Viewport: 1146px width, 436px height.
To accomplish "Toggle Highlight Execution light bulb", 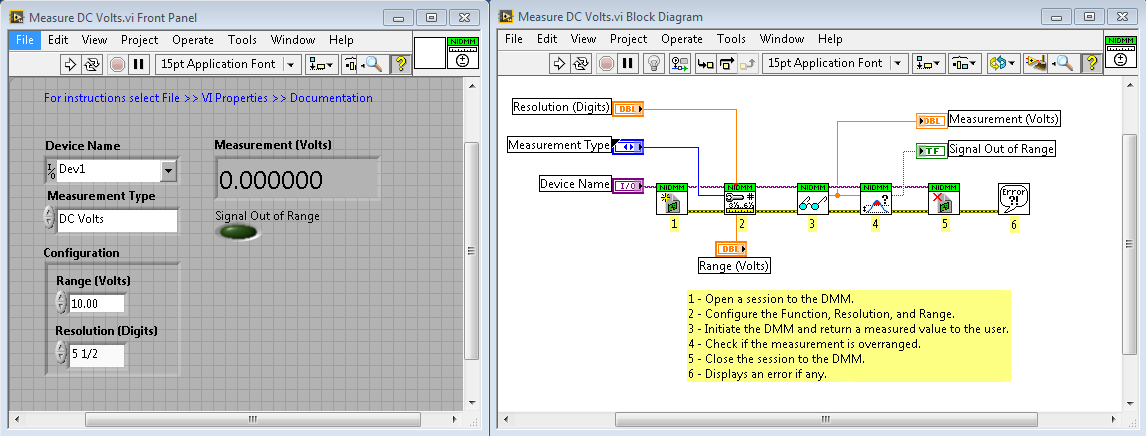I will [654, 63].
